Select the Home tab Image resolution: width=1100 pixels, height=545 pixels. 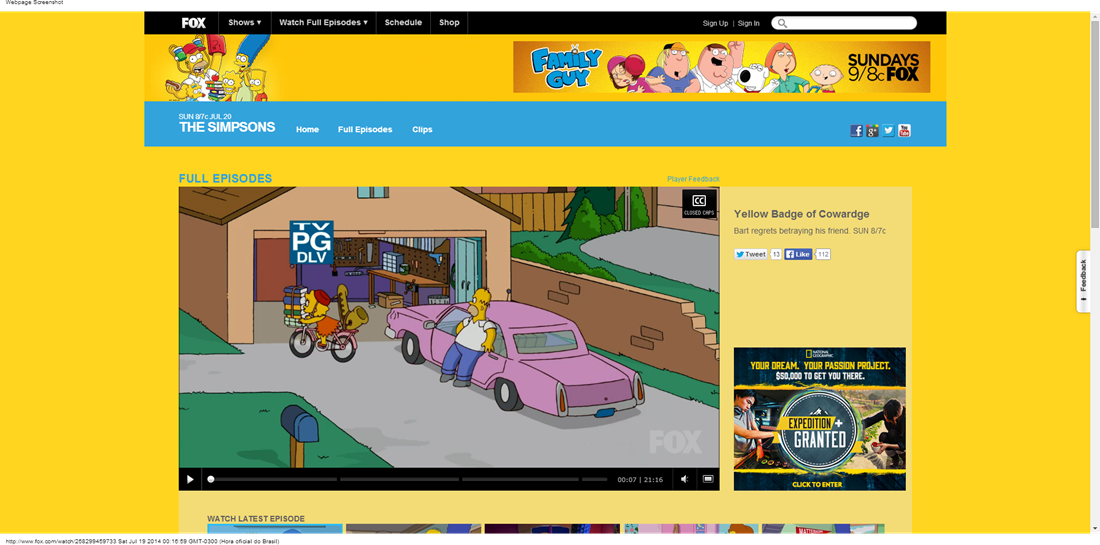(307, 130)
